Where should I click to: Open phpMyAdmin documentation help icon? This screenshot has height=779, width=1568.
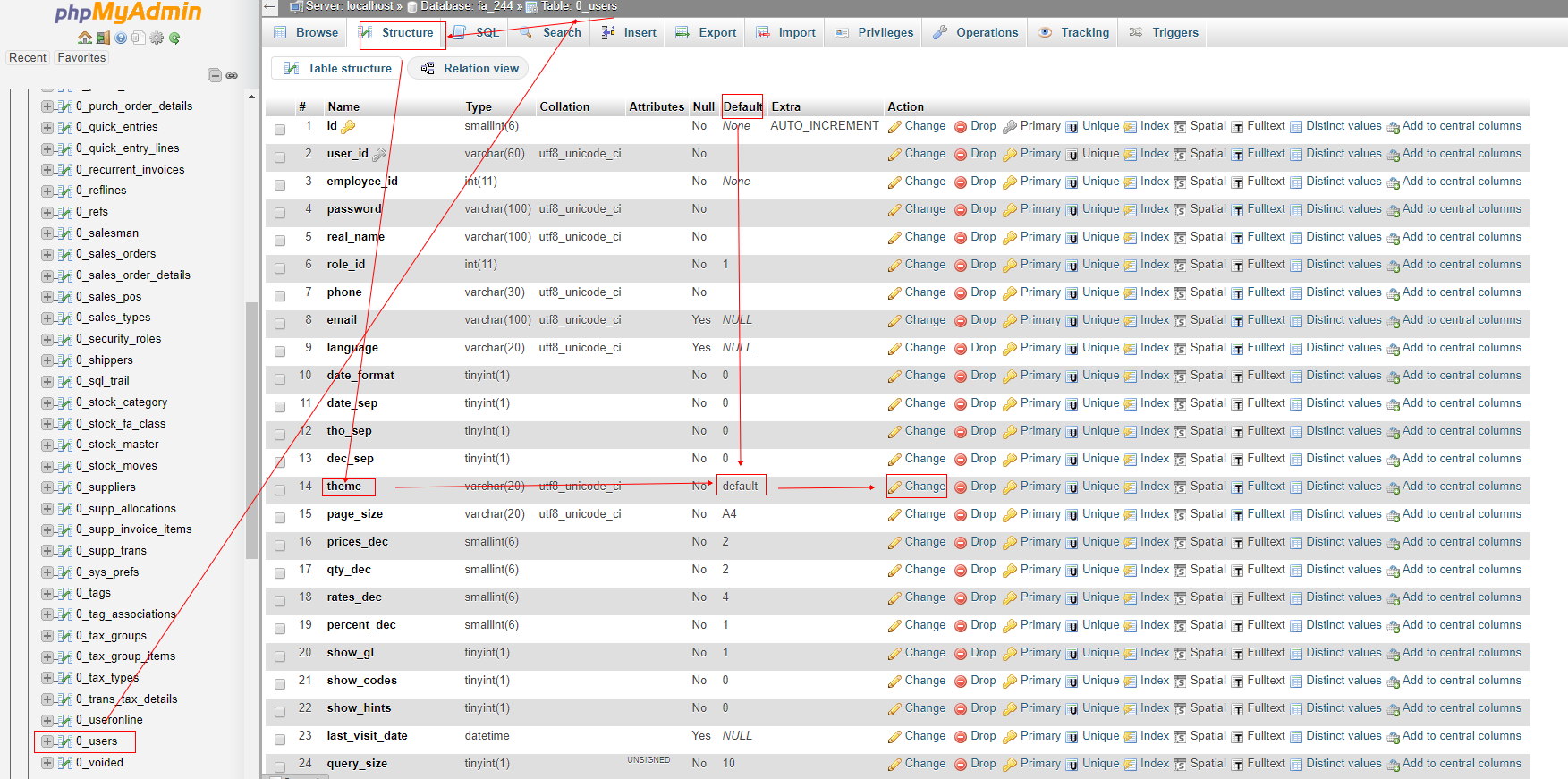click(x=121, y=38)
